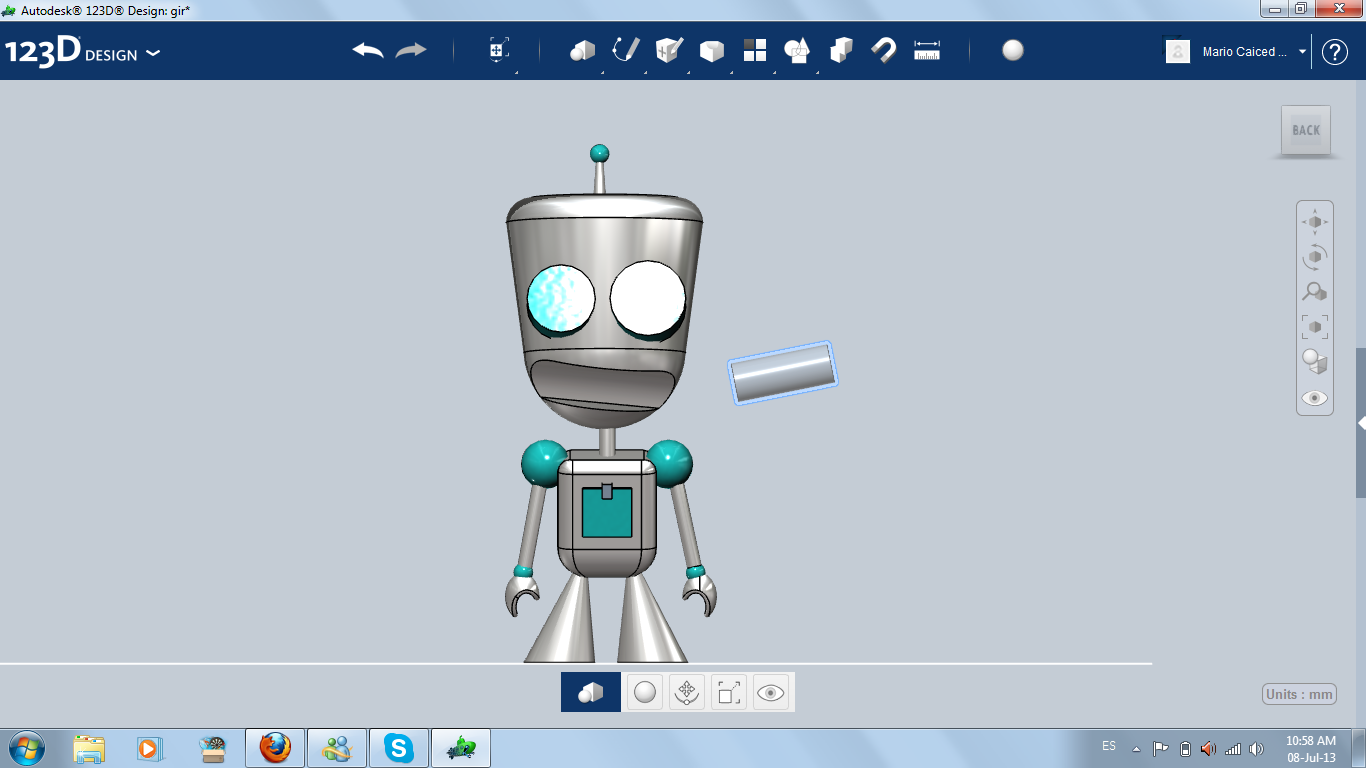Click the Fit to view icon
Viewport: 1366px width, 768px height.
[x=1315, y=326]
